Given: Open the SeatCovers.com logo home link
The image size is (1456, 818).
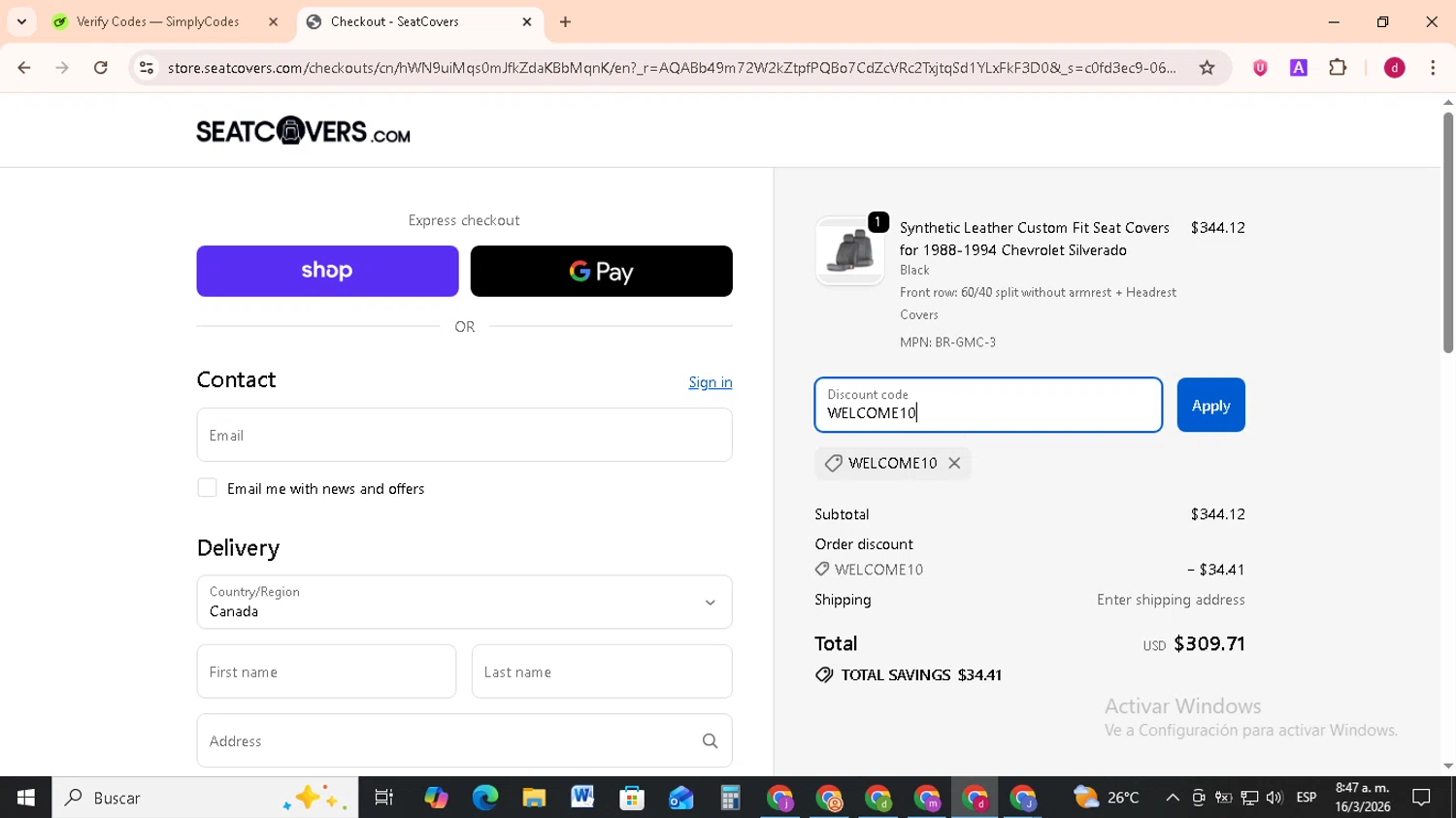Looking at the screenshot, I should click(x=303, y=131).
